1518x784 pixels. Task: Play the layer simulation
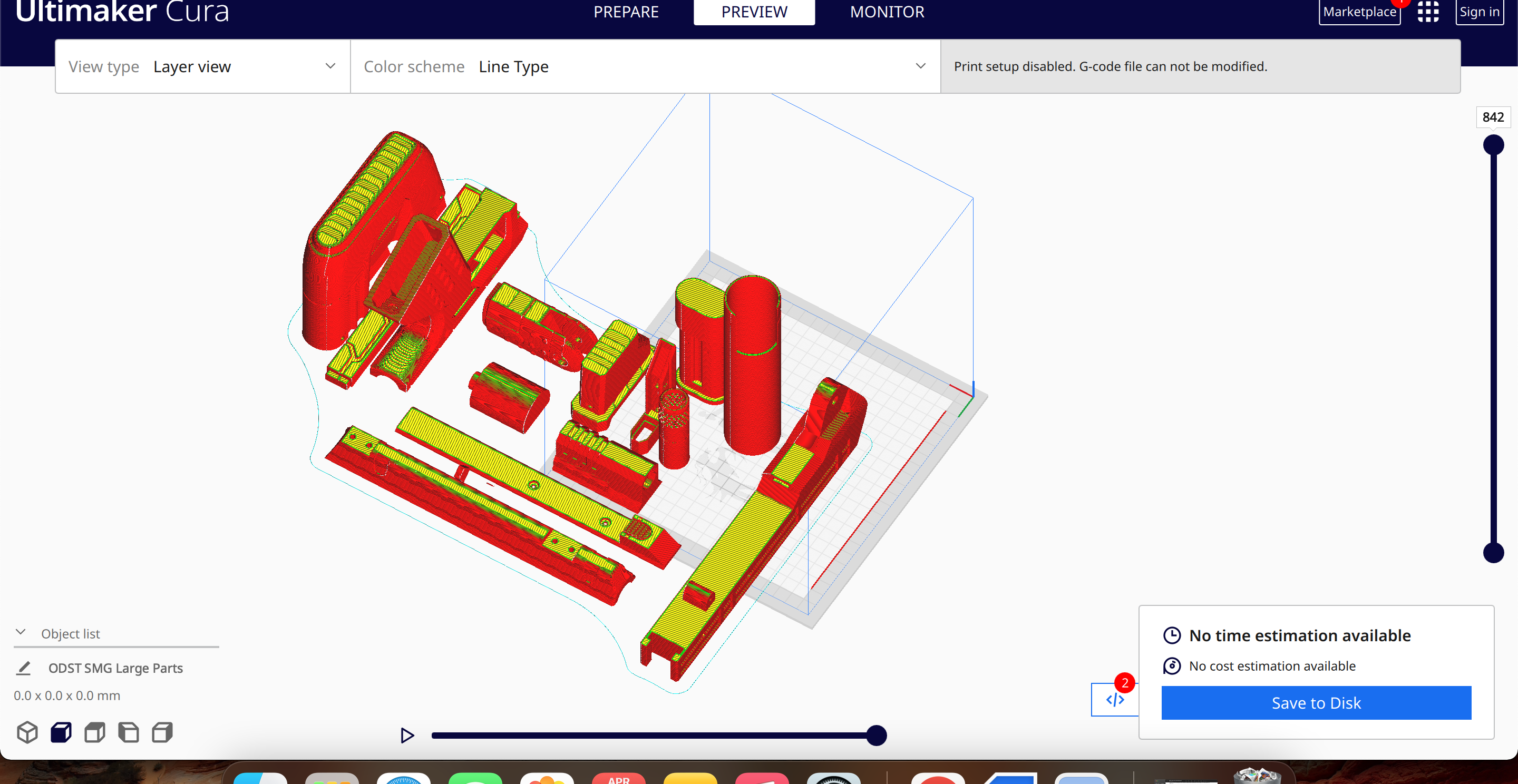click(406, 735)
